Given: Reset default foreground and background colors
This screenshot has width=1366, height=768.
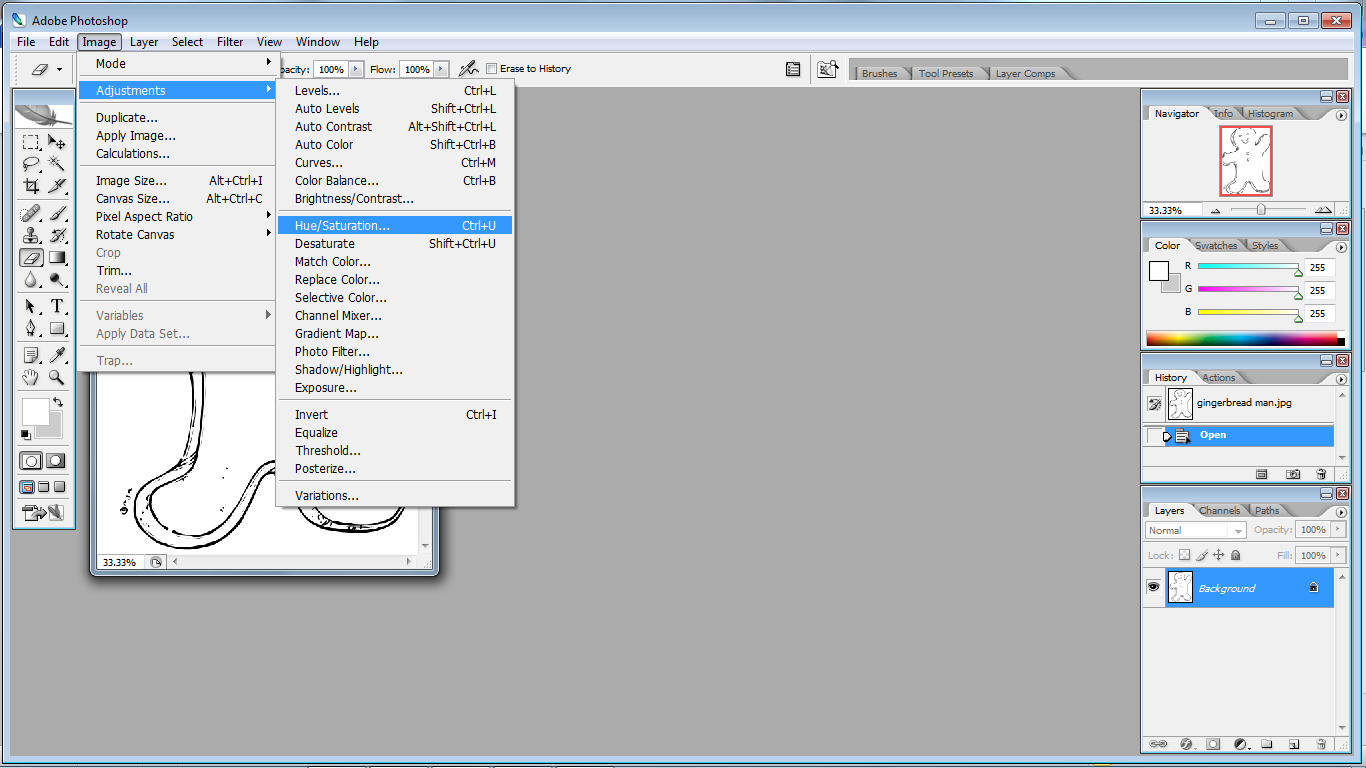Looking at the screenshot, I should point(26,435).
